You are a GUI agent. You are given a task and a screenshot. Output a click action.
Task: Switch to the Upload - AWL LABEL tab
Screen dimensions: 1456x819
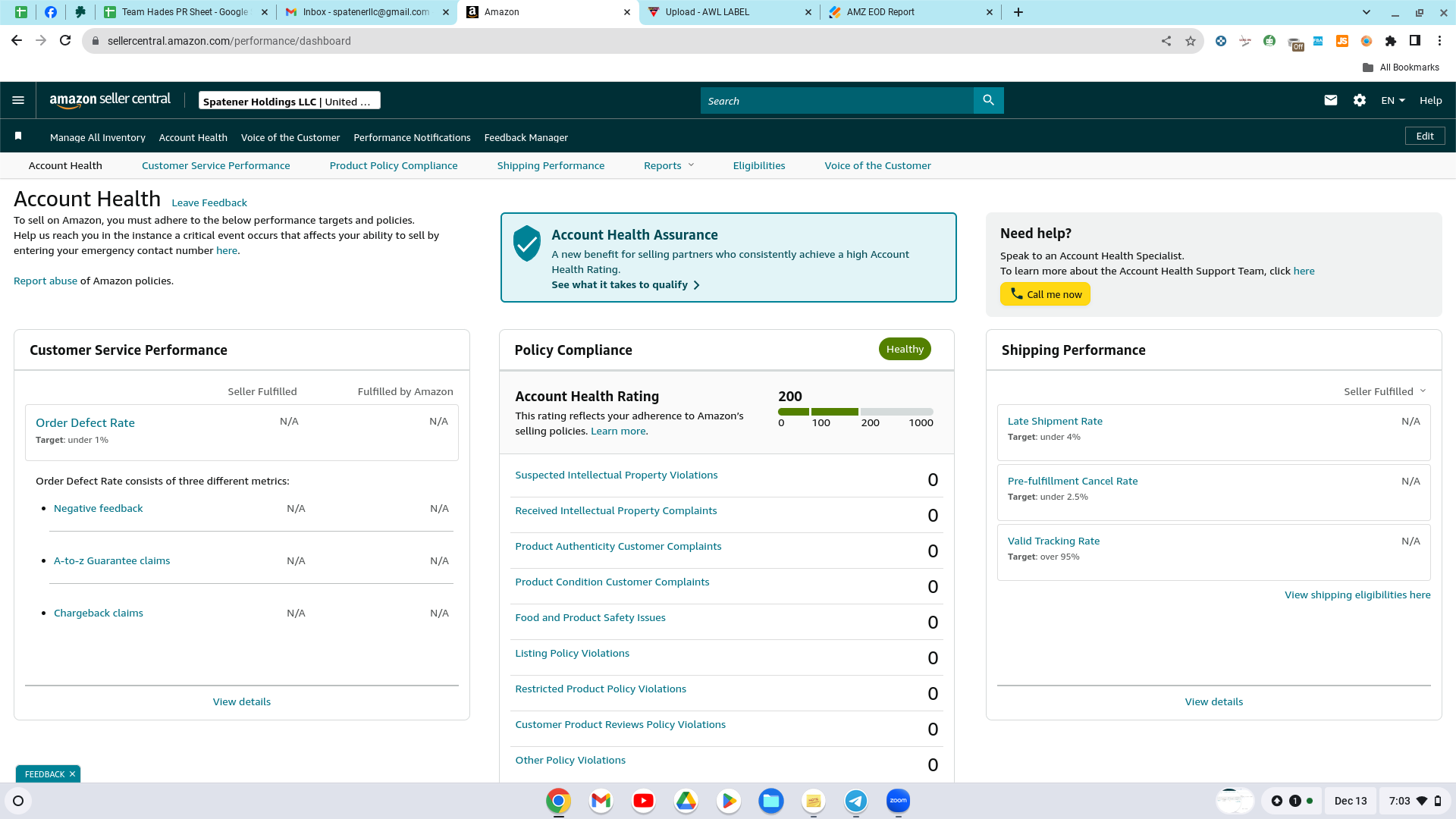click(729, 12)
